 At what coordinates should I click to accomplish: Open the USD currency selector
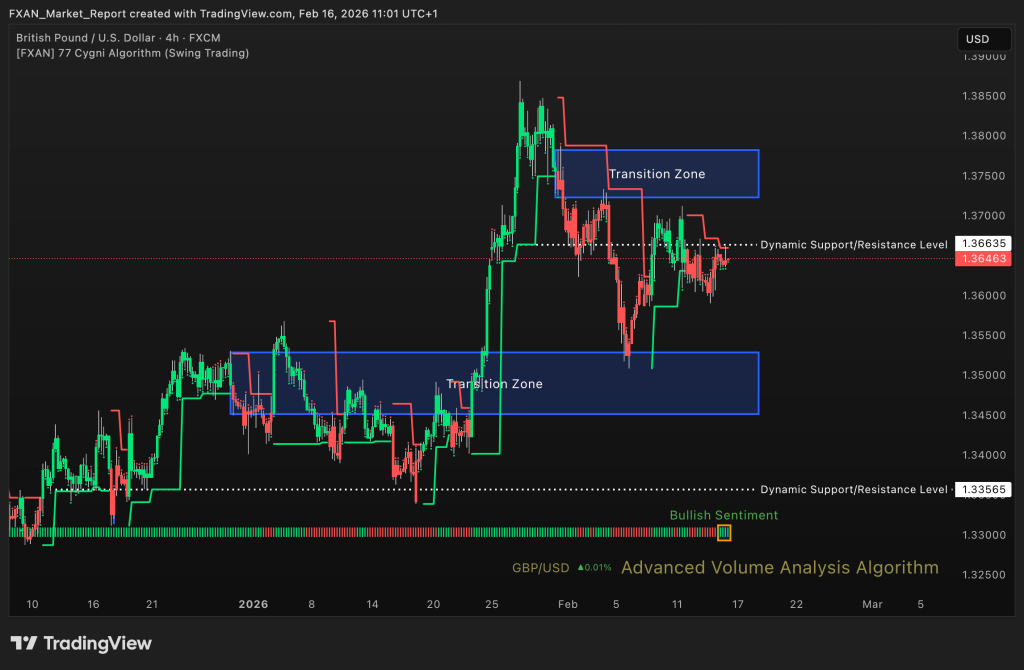(976, 39)
